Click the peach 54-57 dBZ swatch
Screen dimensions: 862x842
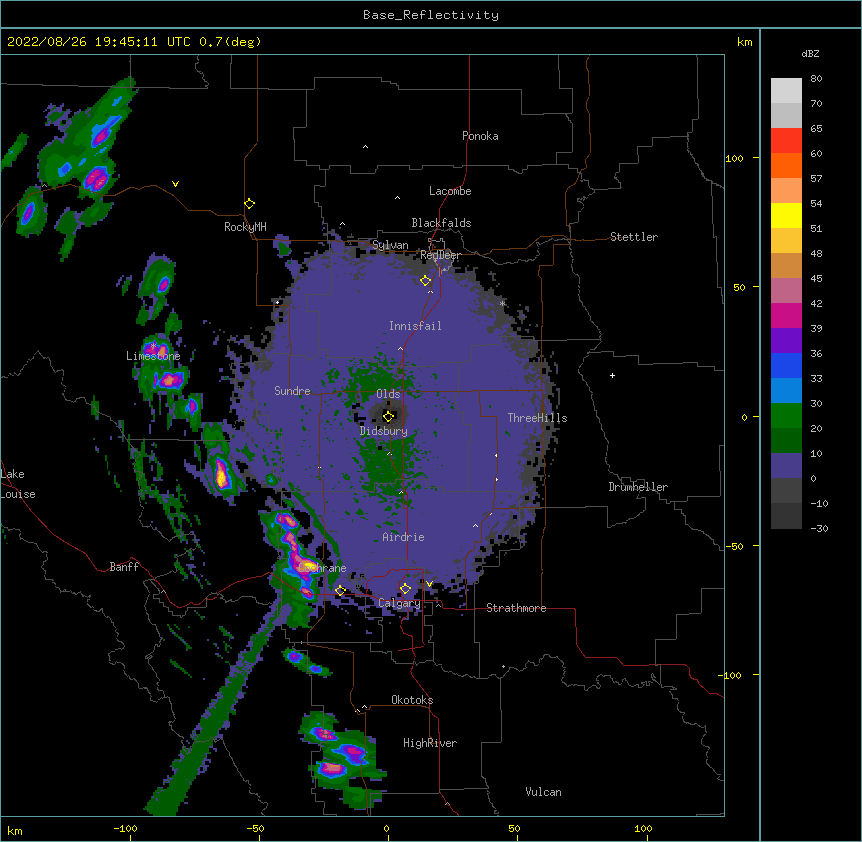pyautogui.click(x=786, y=191)
